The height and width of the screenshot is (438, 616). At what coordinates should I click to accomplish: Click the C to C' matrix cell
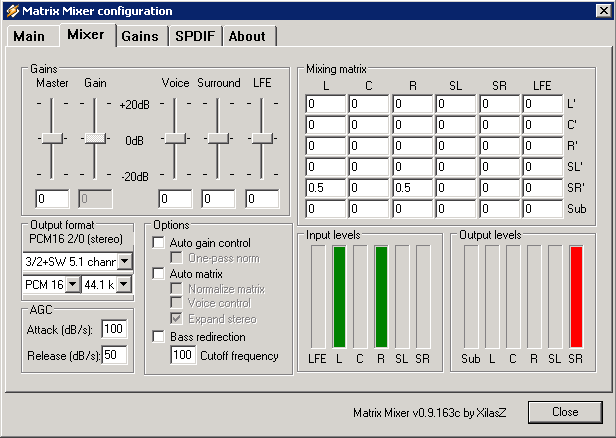[x=368, y=125]
